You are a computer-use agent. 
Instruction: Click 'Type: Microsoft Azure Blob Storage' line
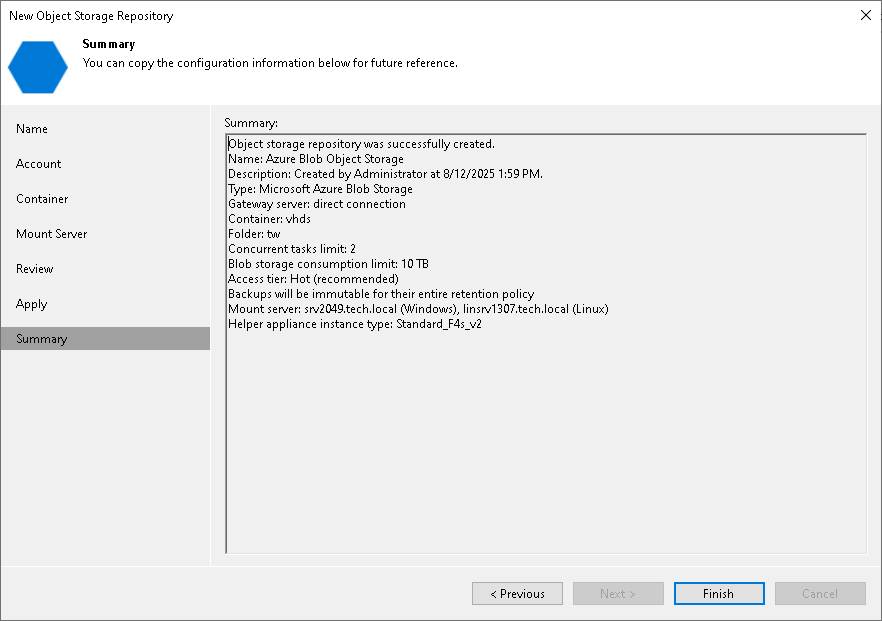[320, 189]
